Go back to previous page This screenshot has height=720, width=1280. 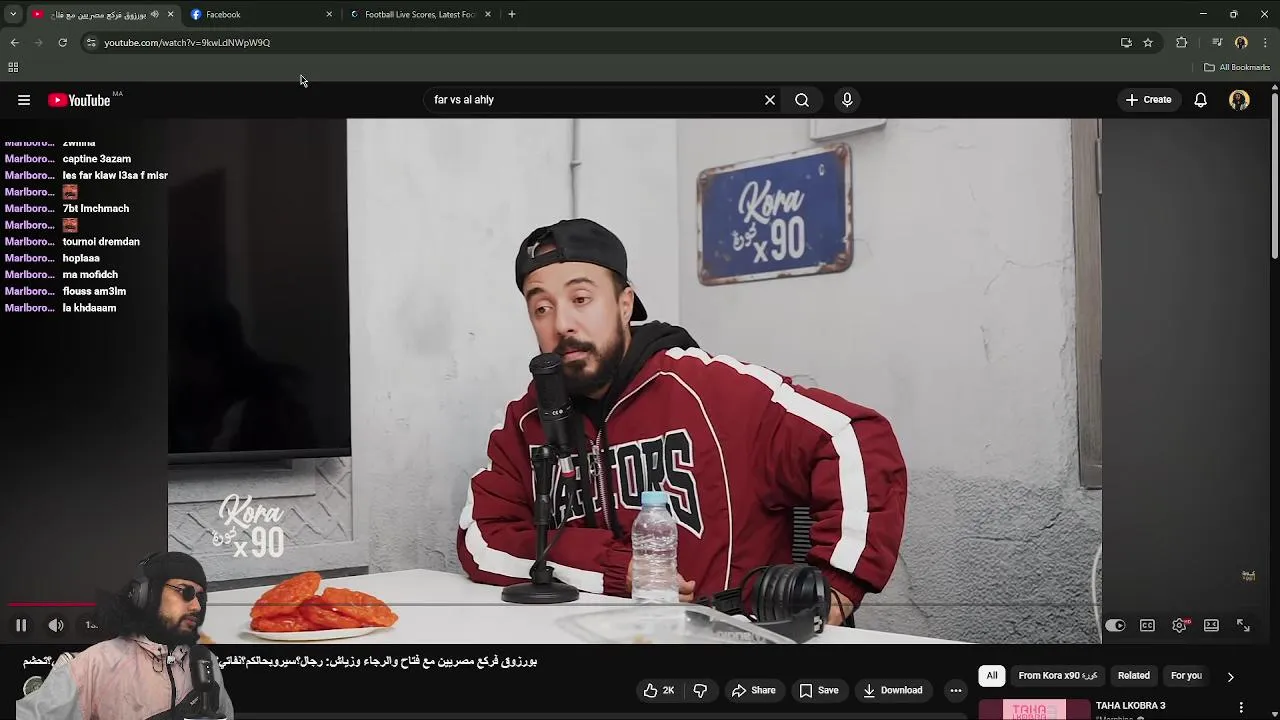tap(14, 42)
